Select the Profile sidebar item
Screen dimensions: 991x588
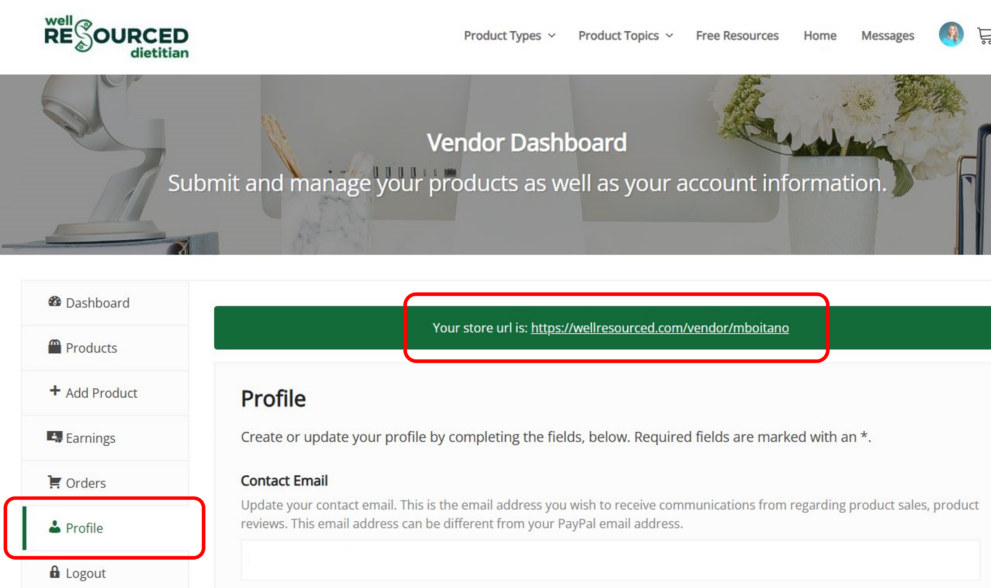105,528
